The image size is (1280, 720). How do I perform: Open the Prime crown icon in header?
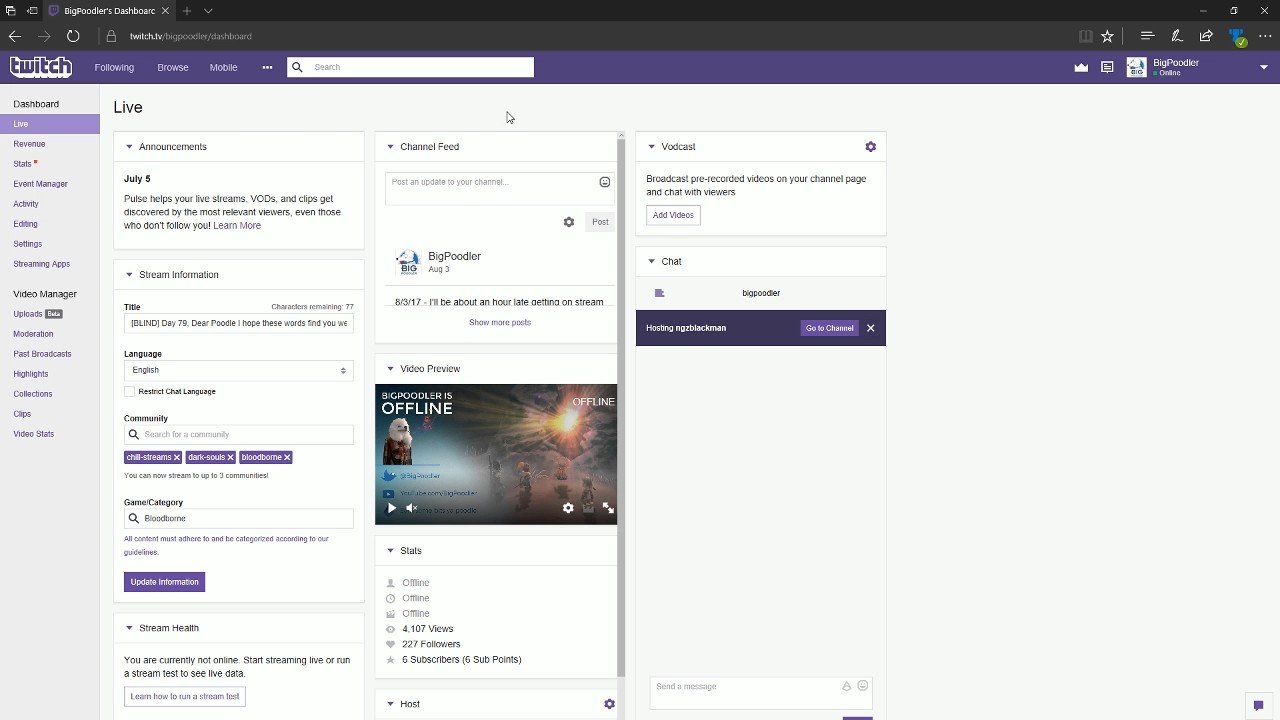click(x=1081, y=68)
